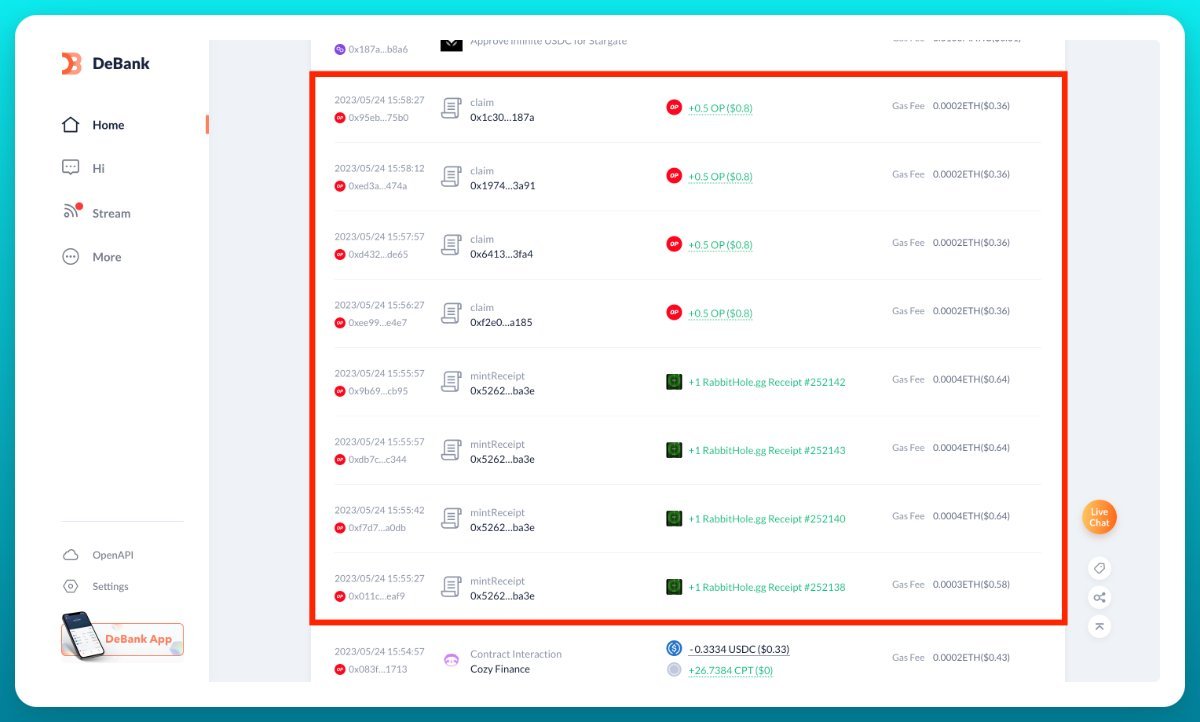
Task: Click the Home house icon
Action: click(70, 125)
